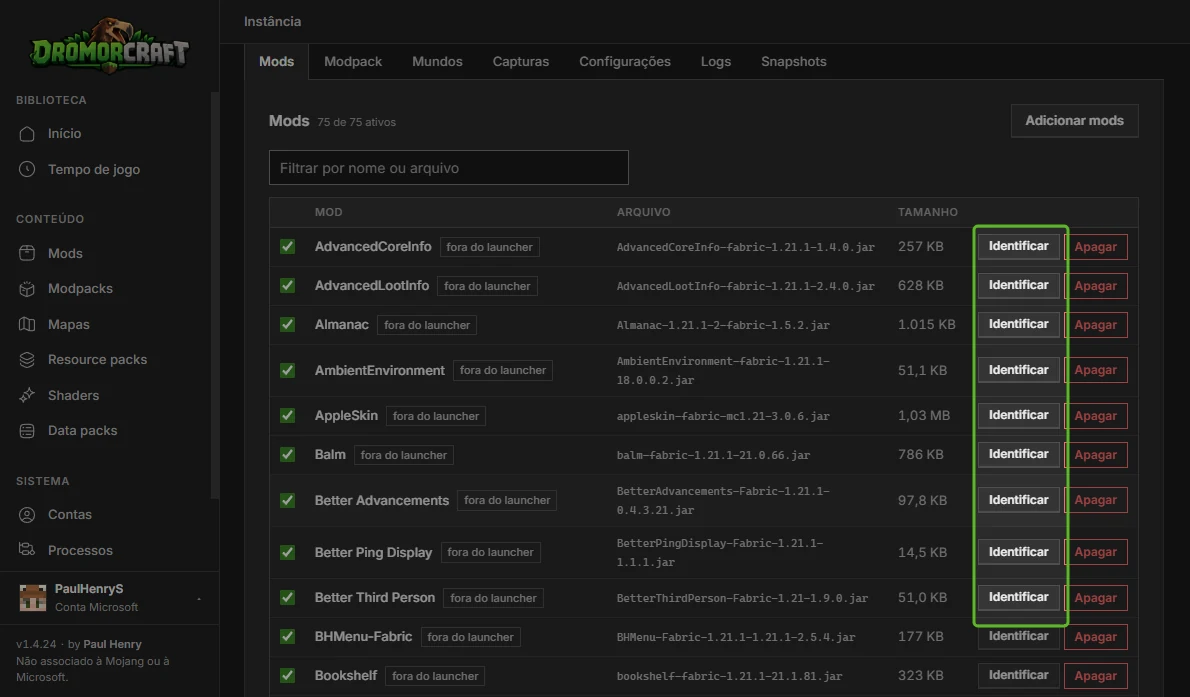Click Apagar for BHMenu-Fabric
Image resolution: width=1190 pixels, height=697 pixels.
pos(1096,637)
